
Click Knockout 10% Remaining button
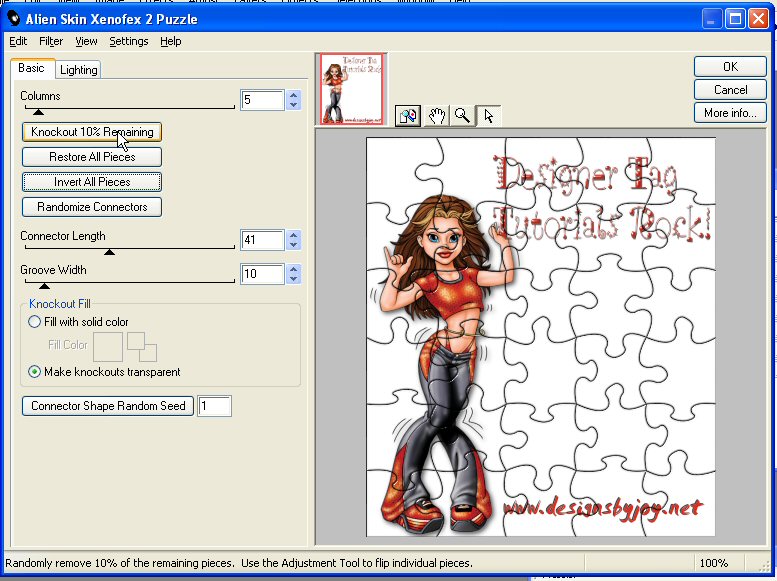(x=92, y=132)
